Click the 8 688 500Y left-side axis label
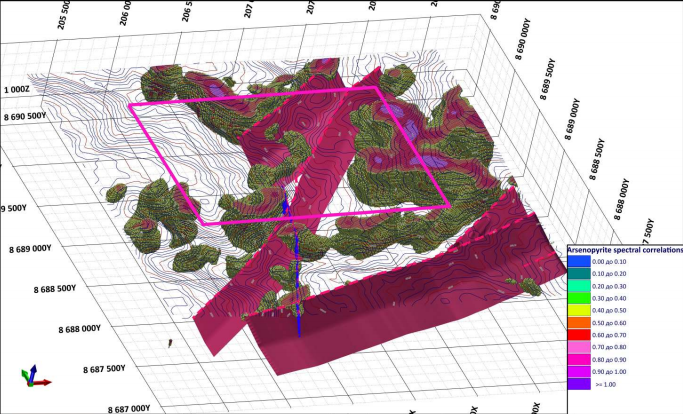 point(55,289)
